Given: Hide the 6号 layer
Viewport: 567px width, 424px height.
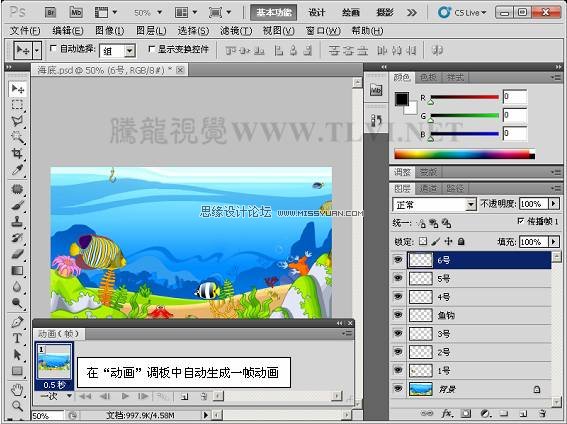Looking at the screenshot, I should (398, 260).
